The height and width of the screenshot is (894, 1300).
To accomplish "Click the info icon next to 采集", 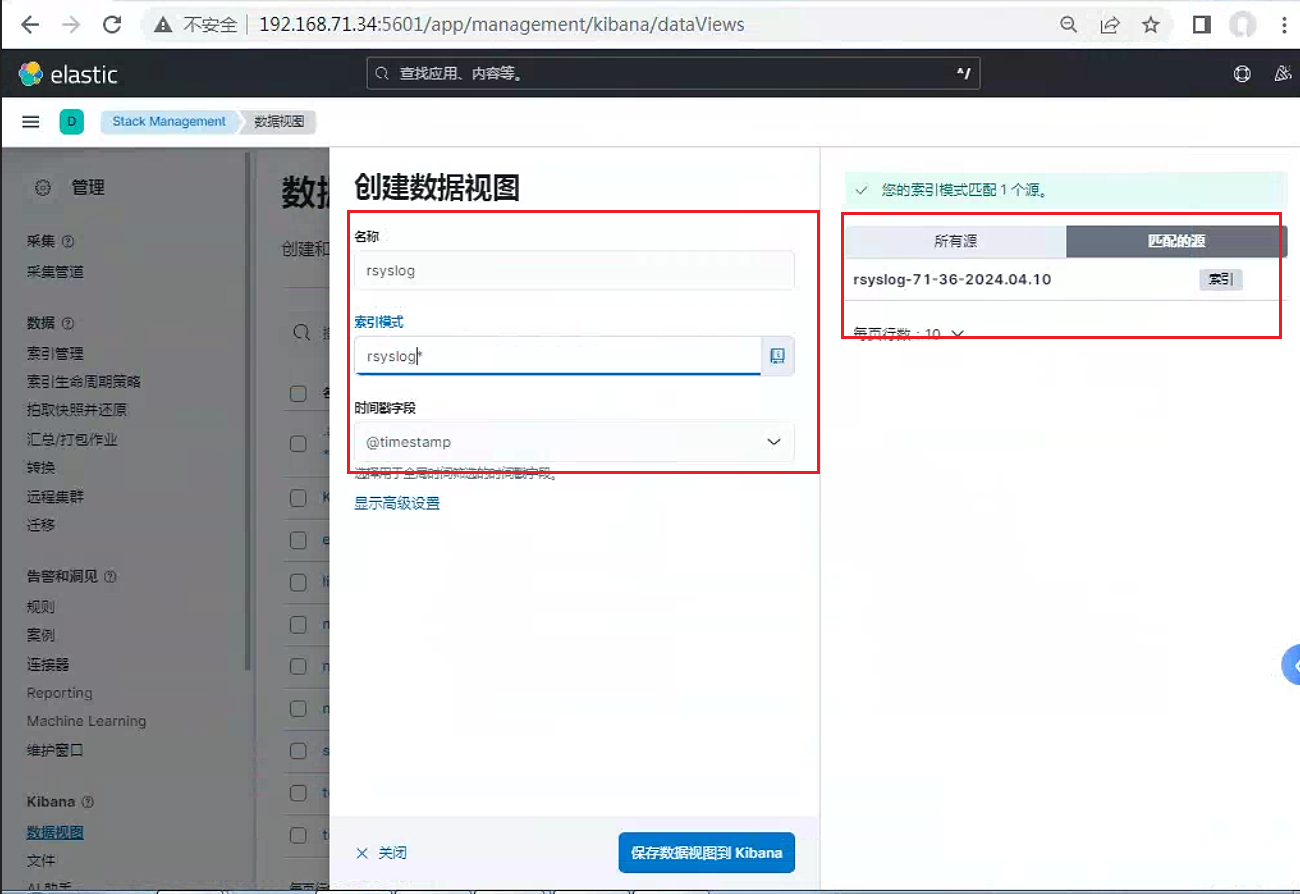I will click(68, 241).
